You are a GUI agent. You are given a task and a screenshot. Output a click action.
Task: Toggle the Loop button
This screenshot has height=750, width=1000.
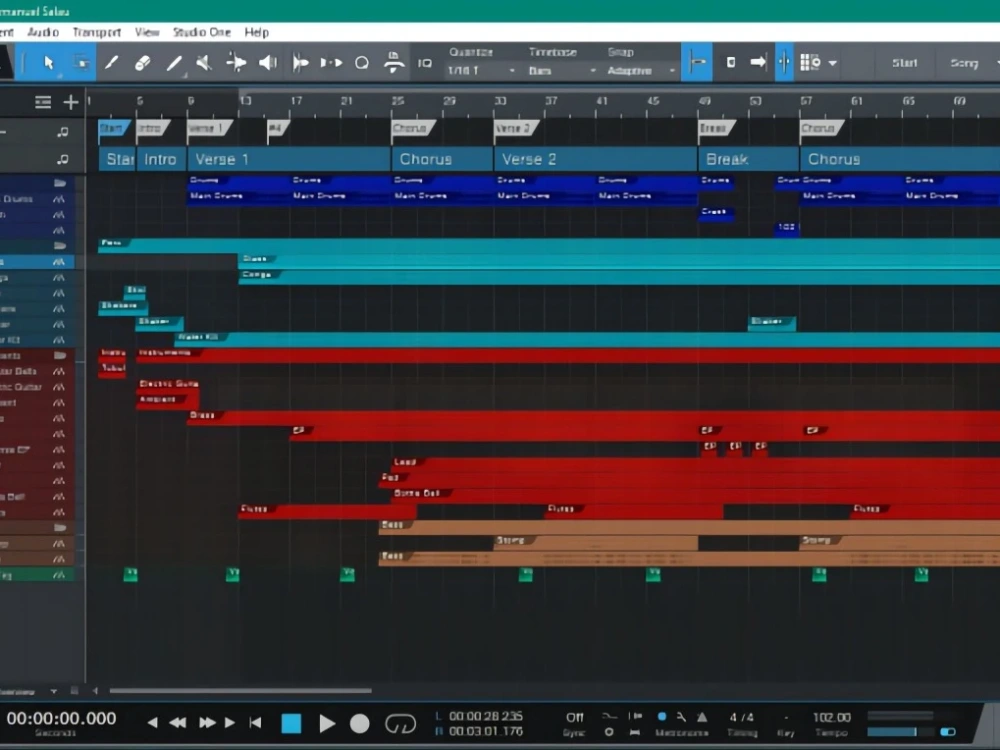point(400,724)
